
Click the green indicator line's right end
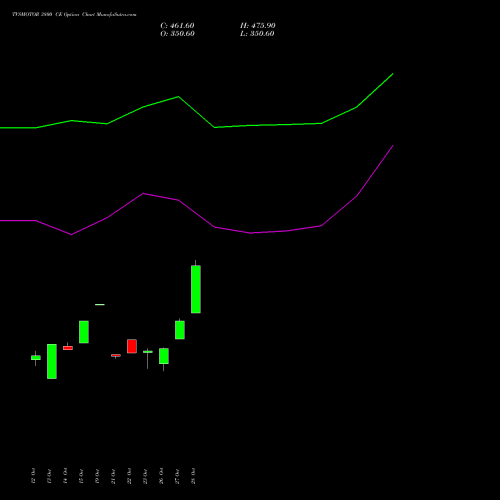[393, 74]
